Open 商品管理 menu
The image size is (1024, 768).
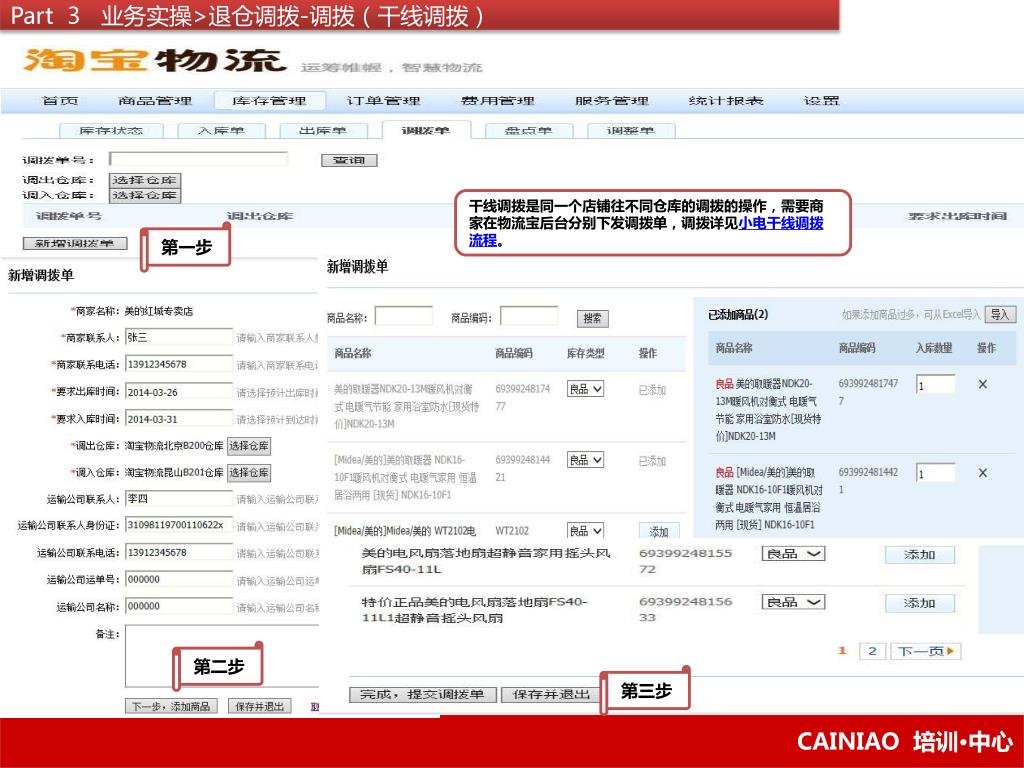tap(155, 101)
